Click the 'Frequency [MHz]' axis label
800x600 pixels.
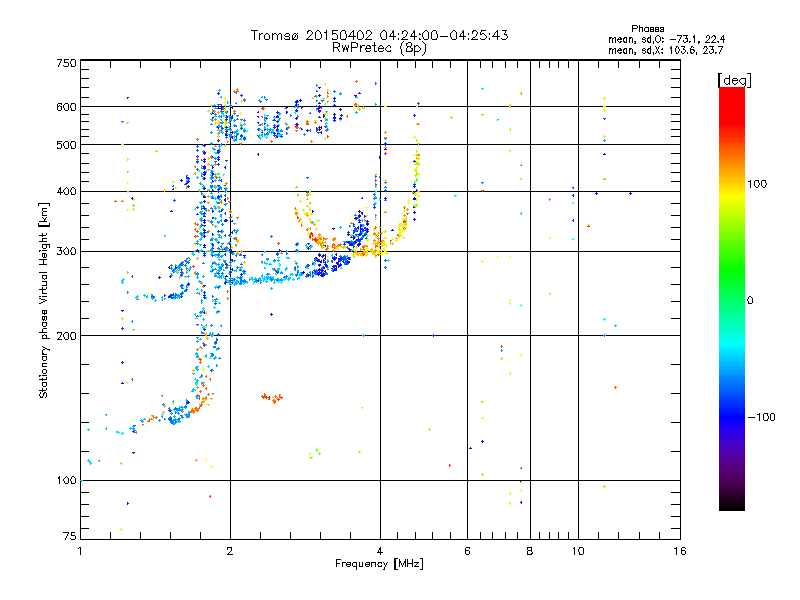tap(379, 564)
